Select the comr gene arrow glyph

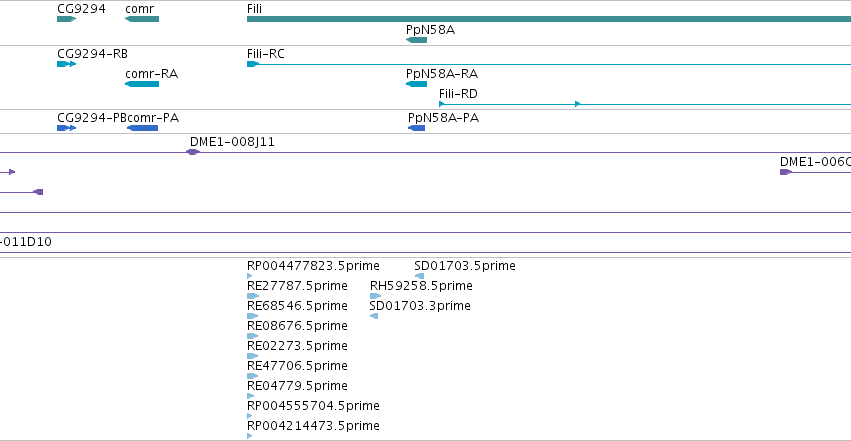142,19
